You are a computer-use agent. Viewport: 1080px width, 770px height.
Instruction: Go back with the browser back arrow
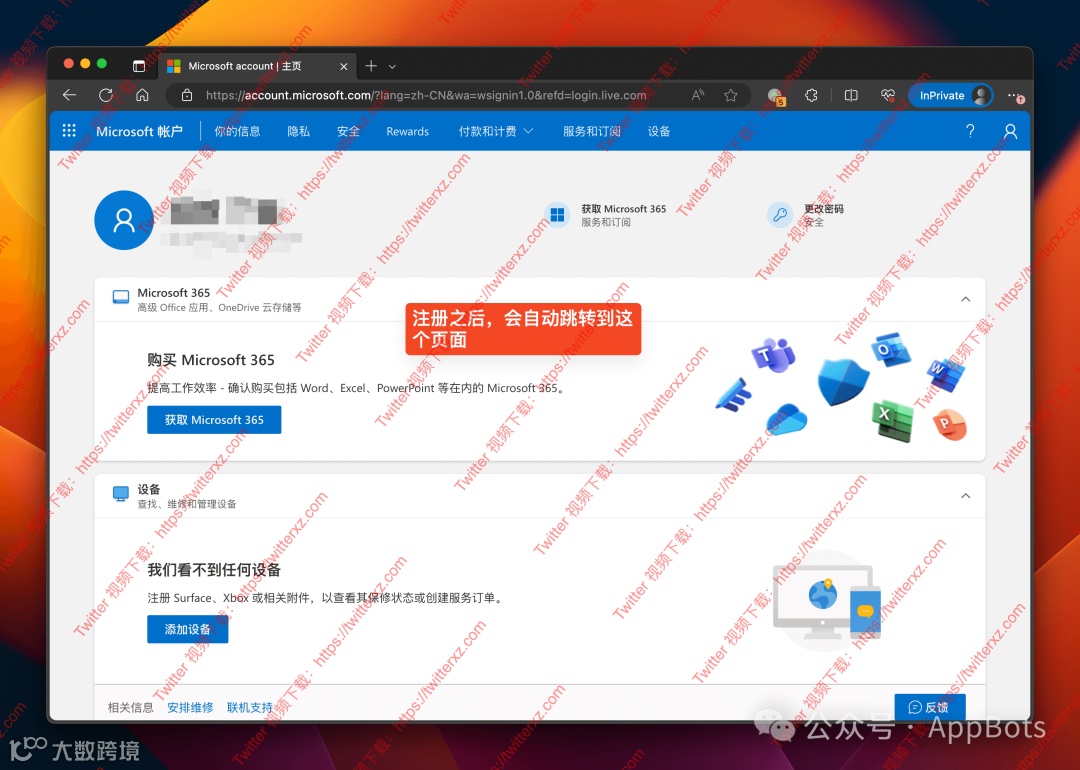point(70,95)
